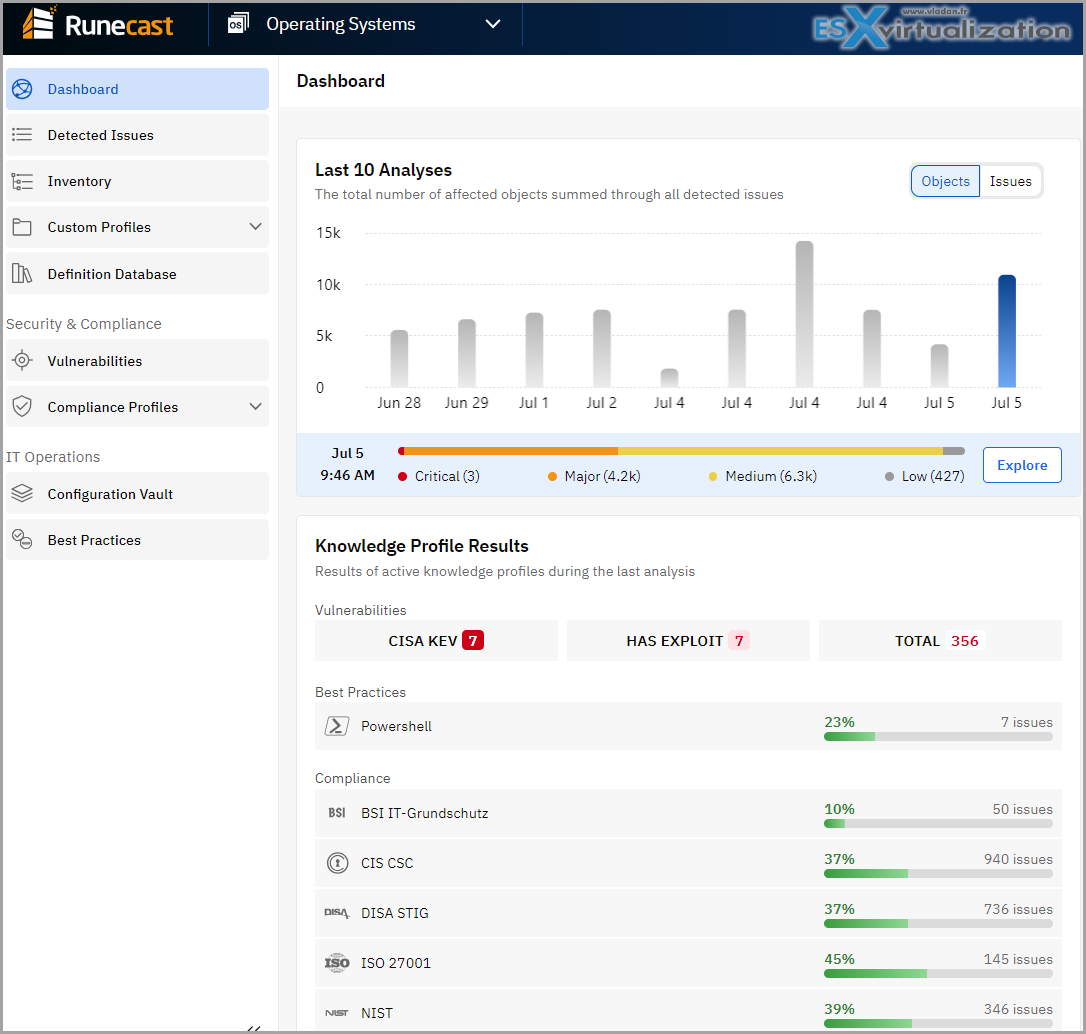Click the 736 issues count

click(x=1018, y=909)
